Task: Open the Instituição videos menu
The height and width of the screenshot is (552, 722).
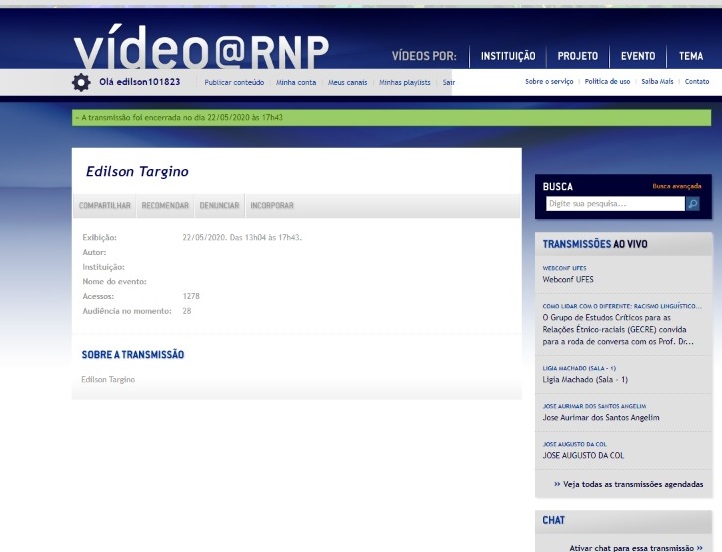Action: 508,56
